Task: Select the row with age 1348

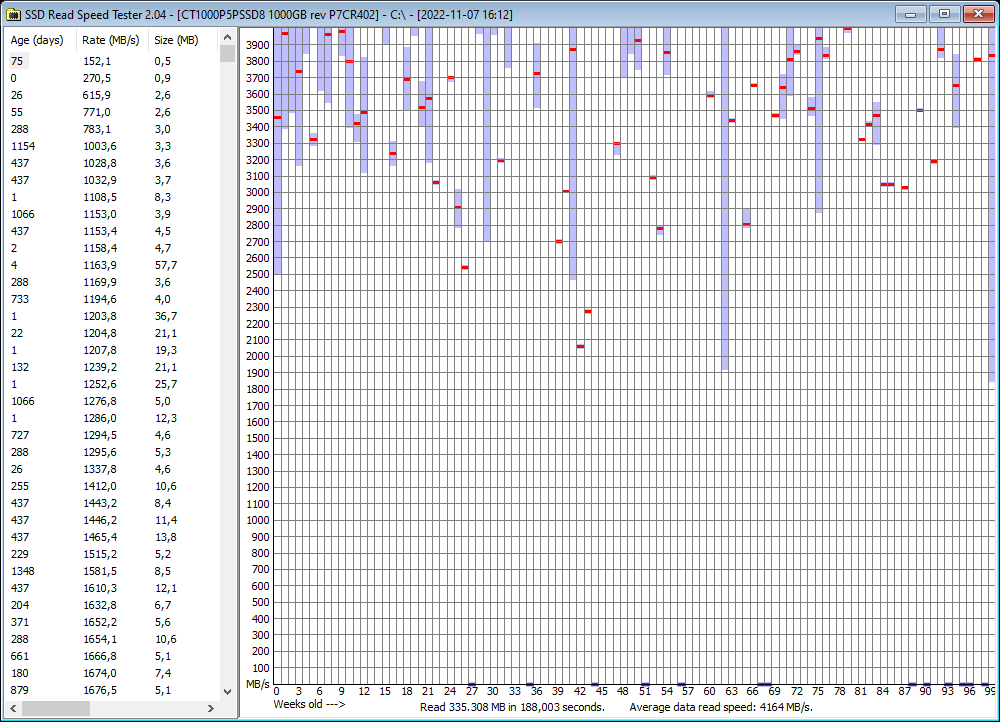Action: point(112,571)
